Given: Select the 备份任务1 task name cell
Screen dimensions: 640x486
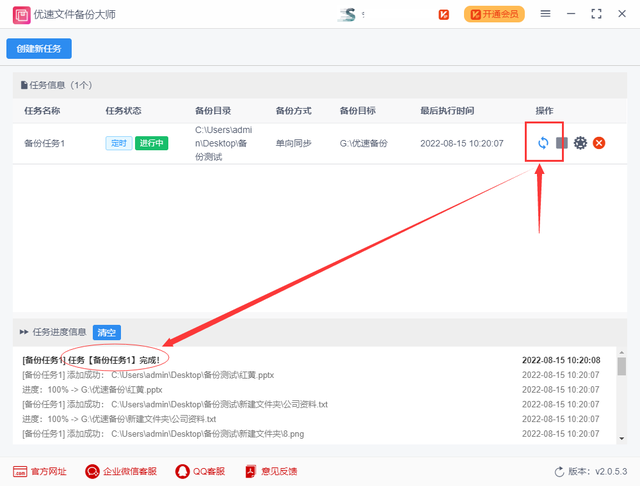Looking at the screenshot, I should [44, 143].
